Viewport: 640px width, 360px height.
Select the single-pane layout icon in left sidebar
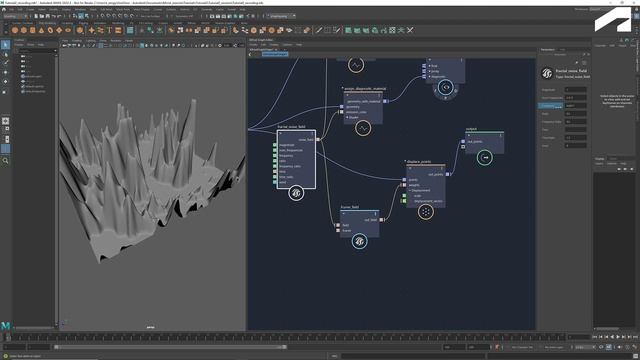[x=5, y=121]
